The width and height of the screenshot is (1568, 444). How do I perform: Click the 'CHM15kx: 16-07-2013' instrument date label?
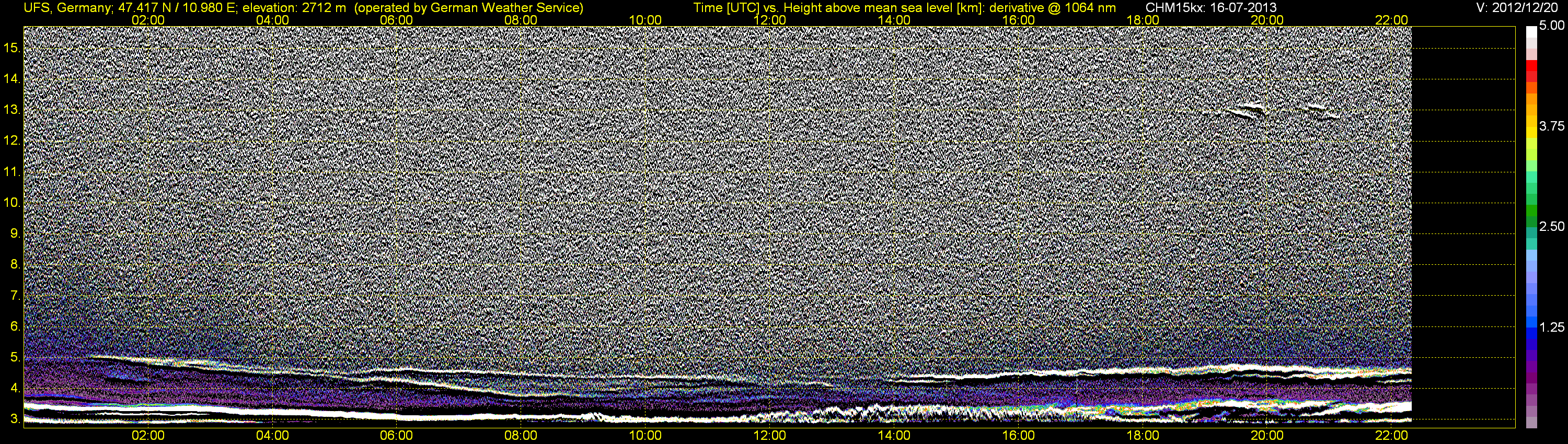click(1210, 8)
